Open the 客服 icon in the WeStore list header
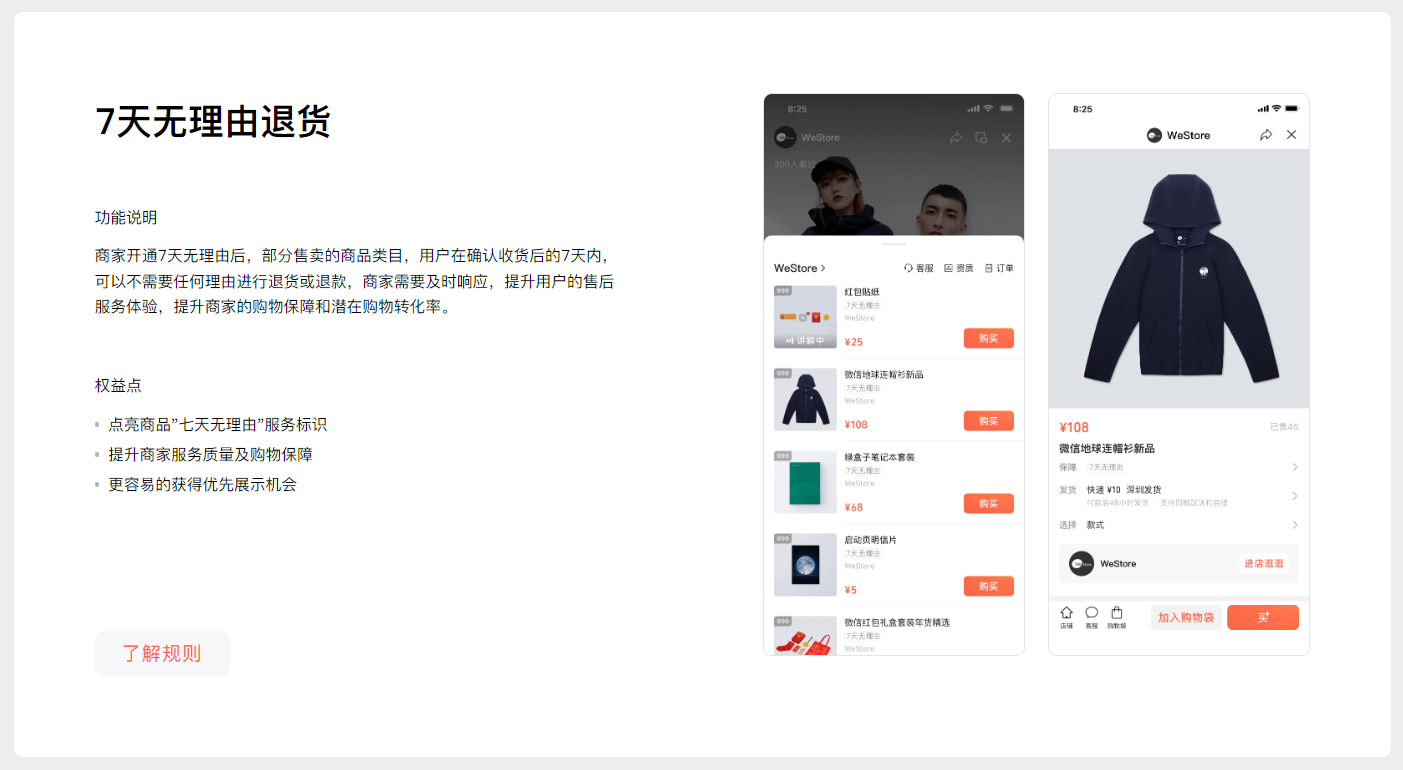 tap(918, 268)
